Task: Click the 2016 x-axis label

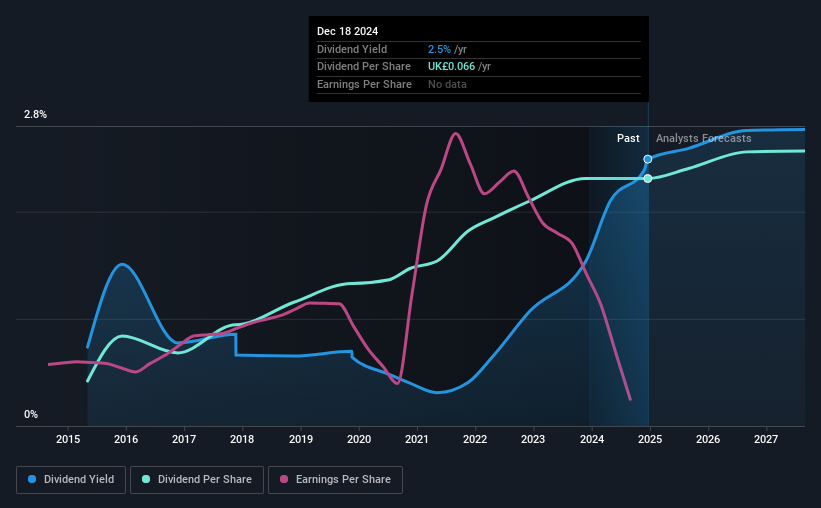Action: click(x=126, y=439)
